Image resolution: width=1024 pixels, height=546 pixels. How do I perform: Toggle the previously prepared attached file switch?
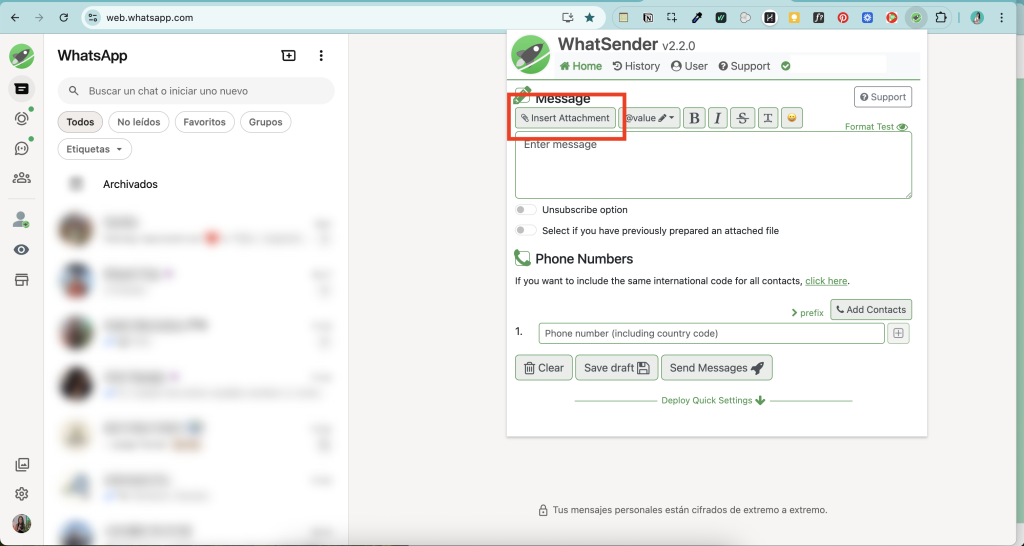point(525,230)
